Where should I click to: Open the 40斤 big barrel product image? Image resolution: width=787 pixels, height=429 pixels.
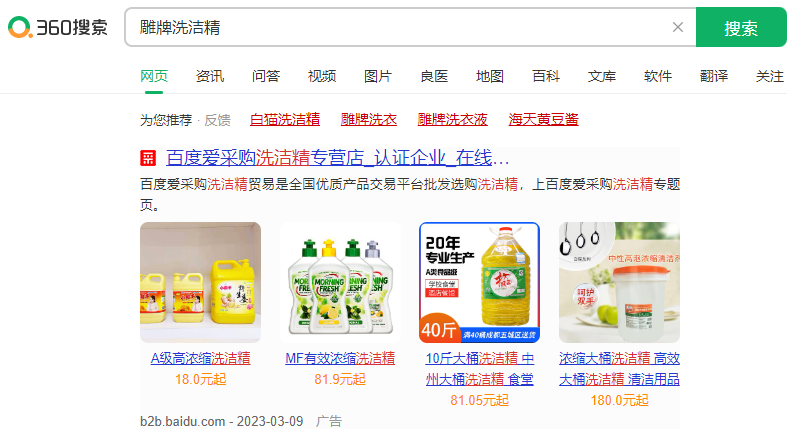click(479, 282)
